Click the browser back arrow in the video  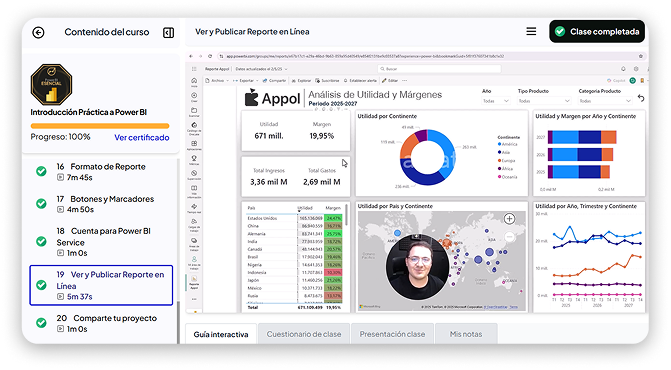pyautogui.click(x=191, y=56)
